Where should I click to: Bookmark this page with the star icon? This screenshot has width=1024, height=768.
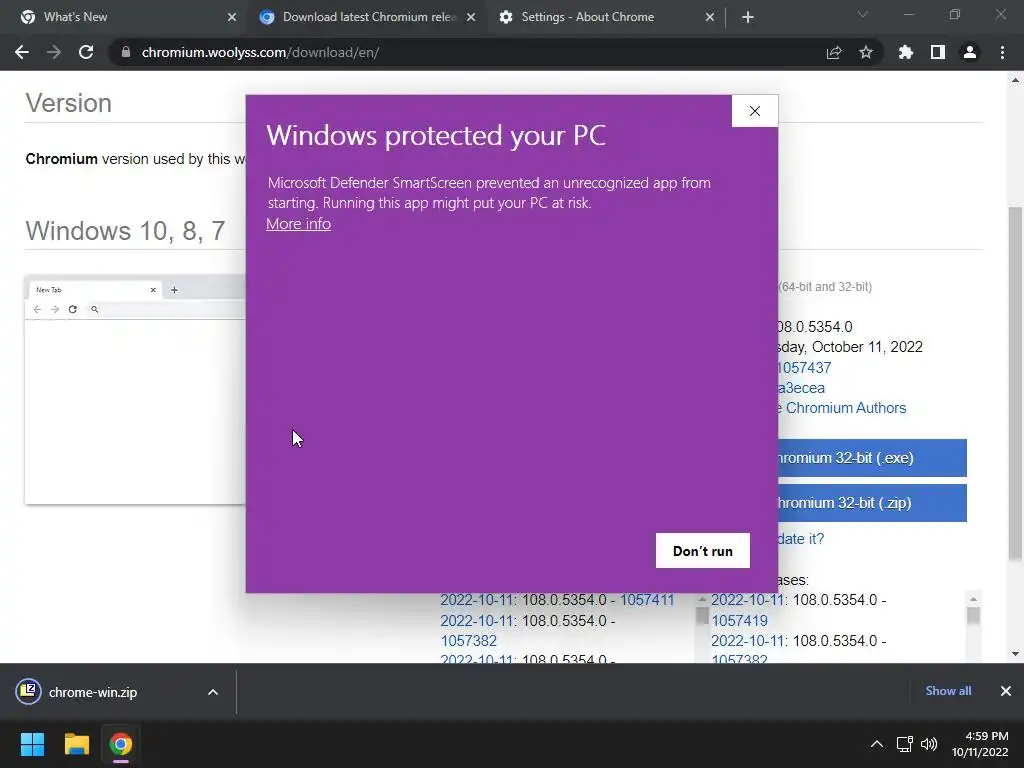(x=865, y=52)
